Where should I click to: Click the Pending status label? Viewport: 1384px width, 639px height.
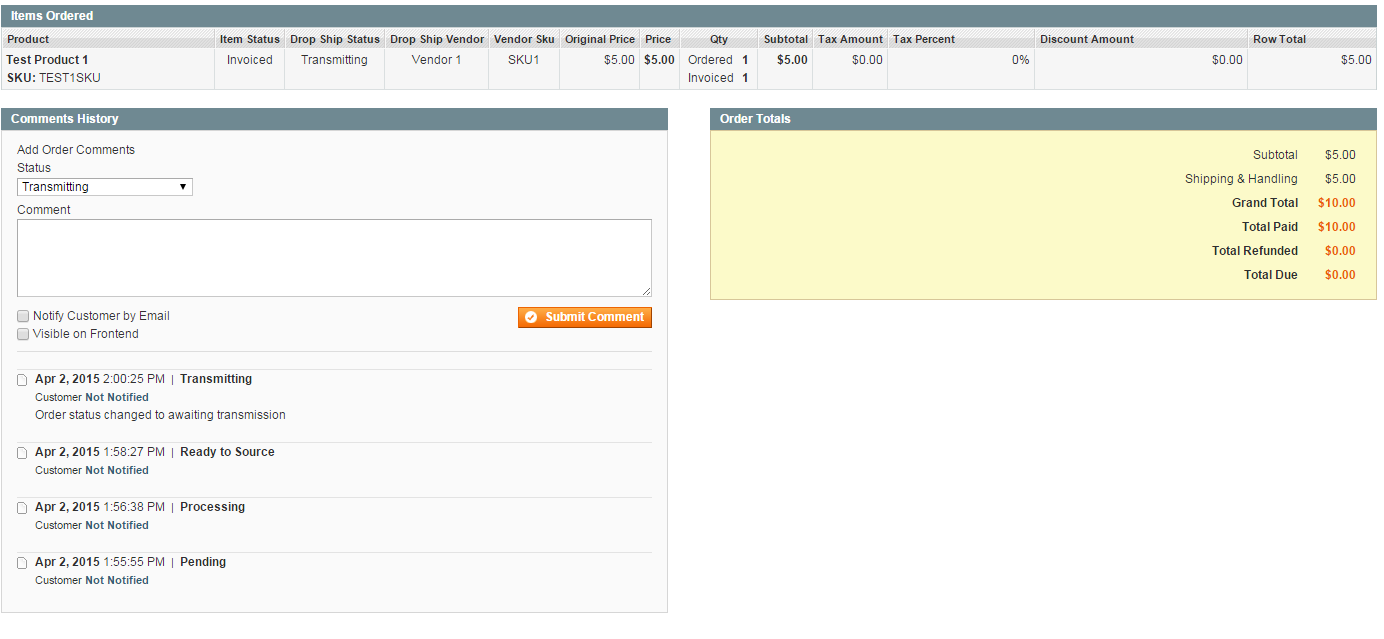[203, 562]
